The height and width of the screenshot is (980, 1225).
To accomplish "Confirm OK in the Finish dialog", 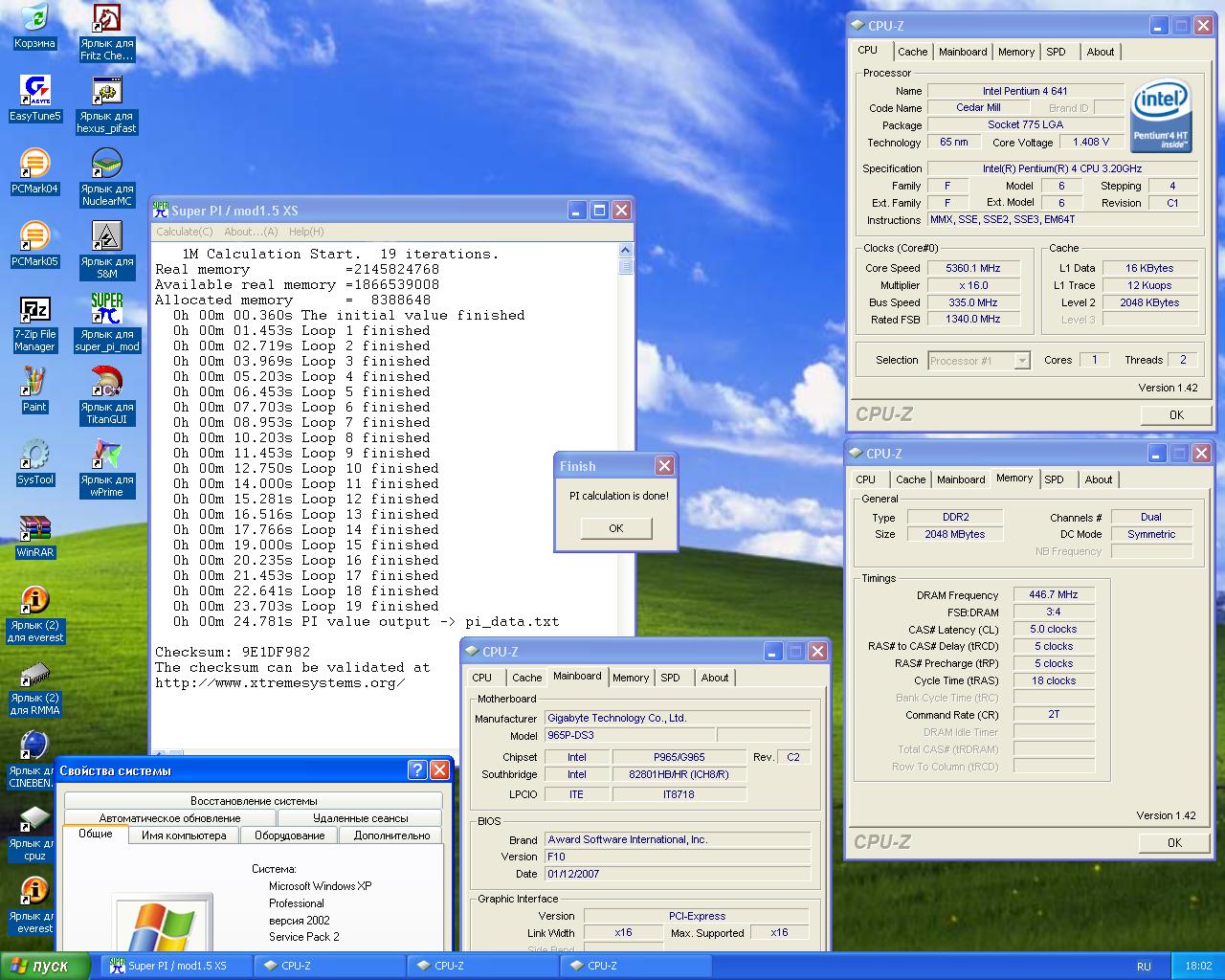I will (616, 528).
